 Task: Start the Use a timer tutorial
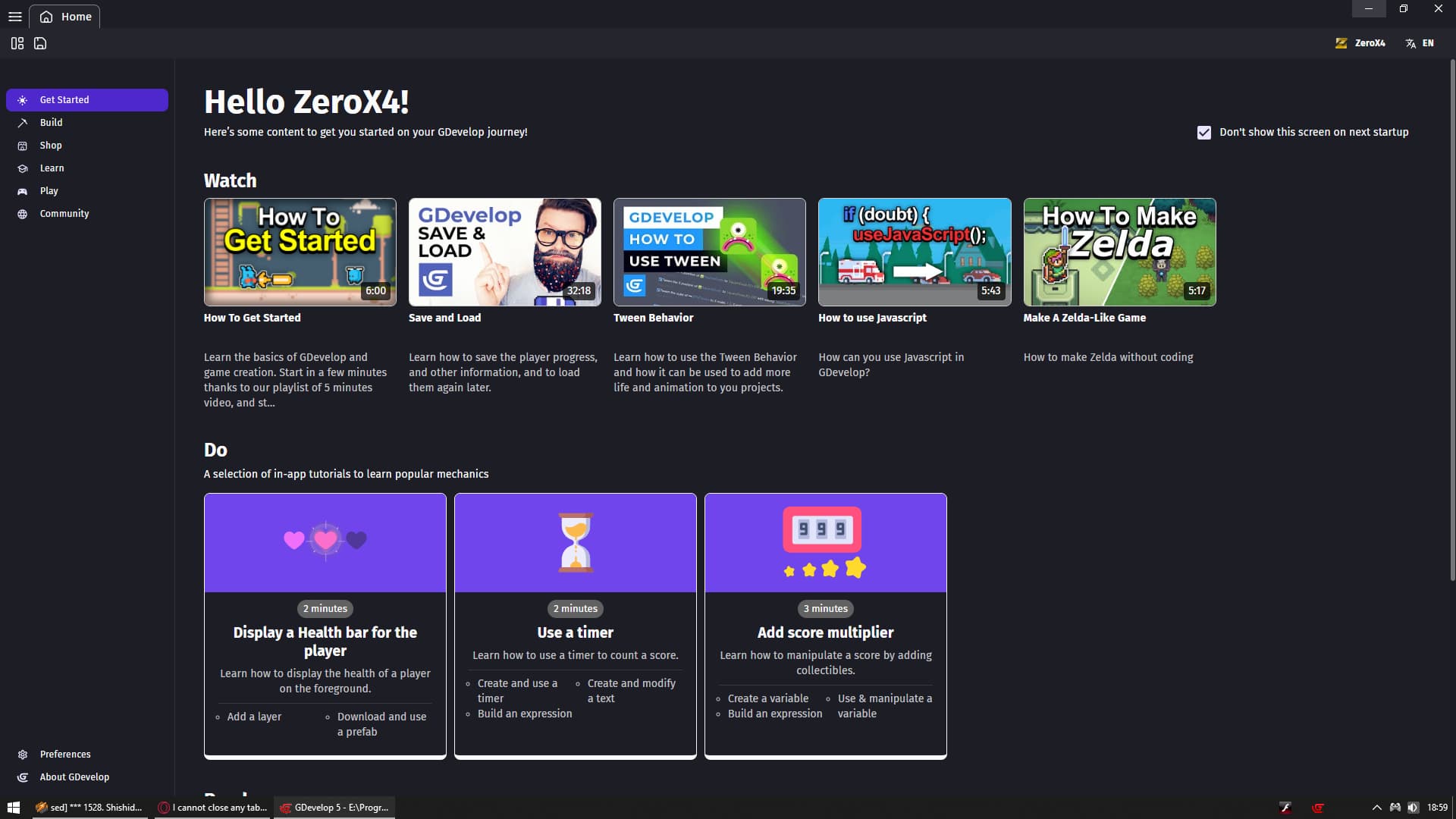pos(576,626)
